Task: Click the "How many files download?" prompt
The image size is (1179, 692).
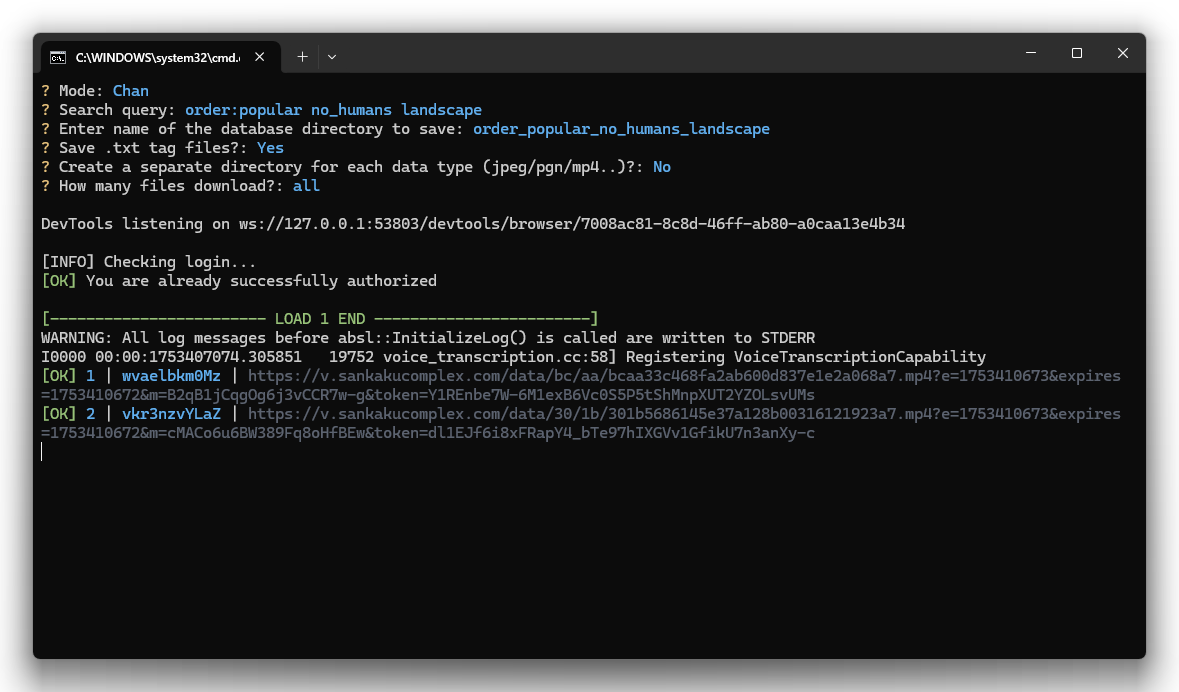Action: coord(171,186)
